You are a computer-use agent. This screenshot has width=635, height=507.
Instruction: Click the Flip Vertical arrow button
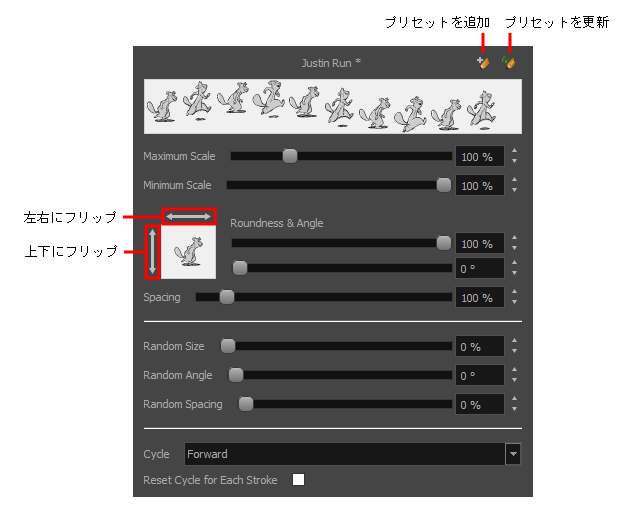(x=153, y=251)
